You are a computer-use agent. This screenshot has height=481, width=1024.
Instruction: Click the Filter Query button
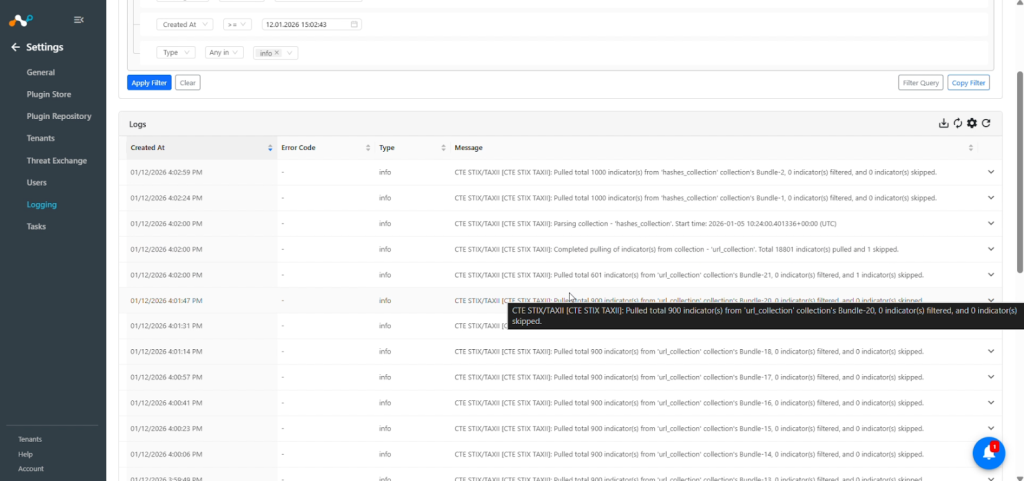(920, 83)
